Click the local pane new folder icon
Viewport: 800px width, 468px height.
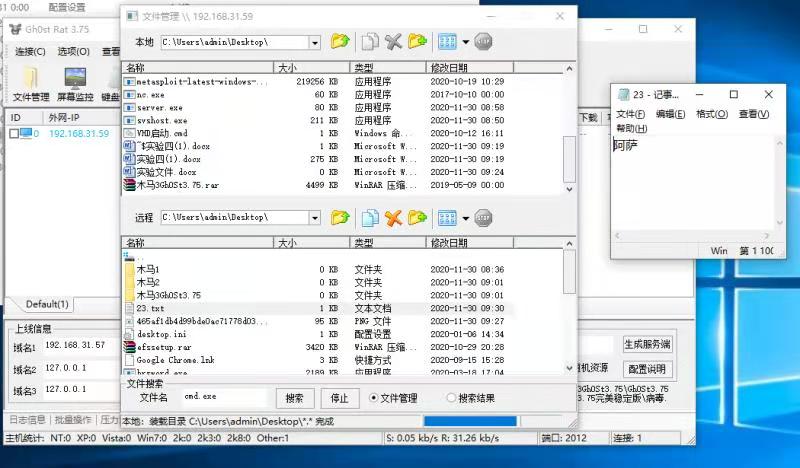(417, 41)
